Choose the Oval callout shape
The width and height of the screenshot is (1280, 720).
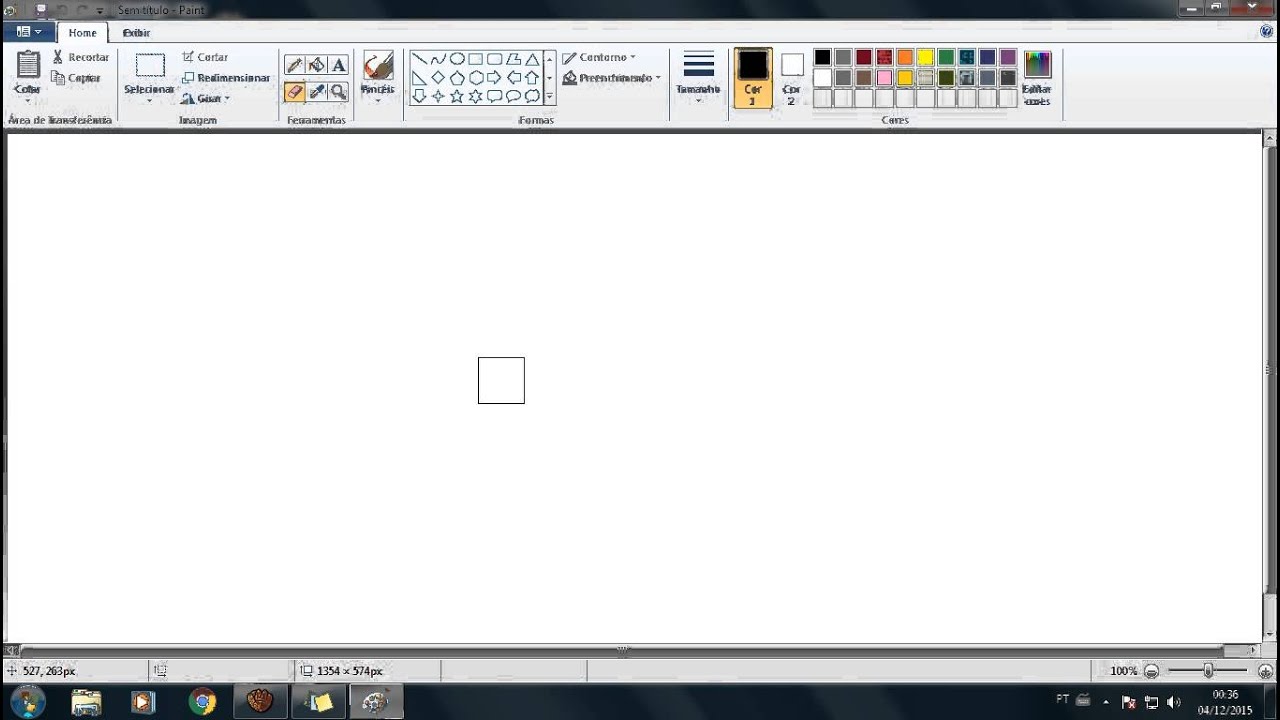[x=514, y=97]
